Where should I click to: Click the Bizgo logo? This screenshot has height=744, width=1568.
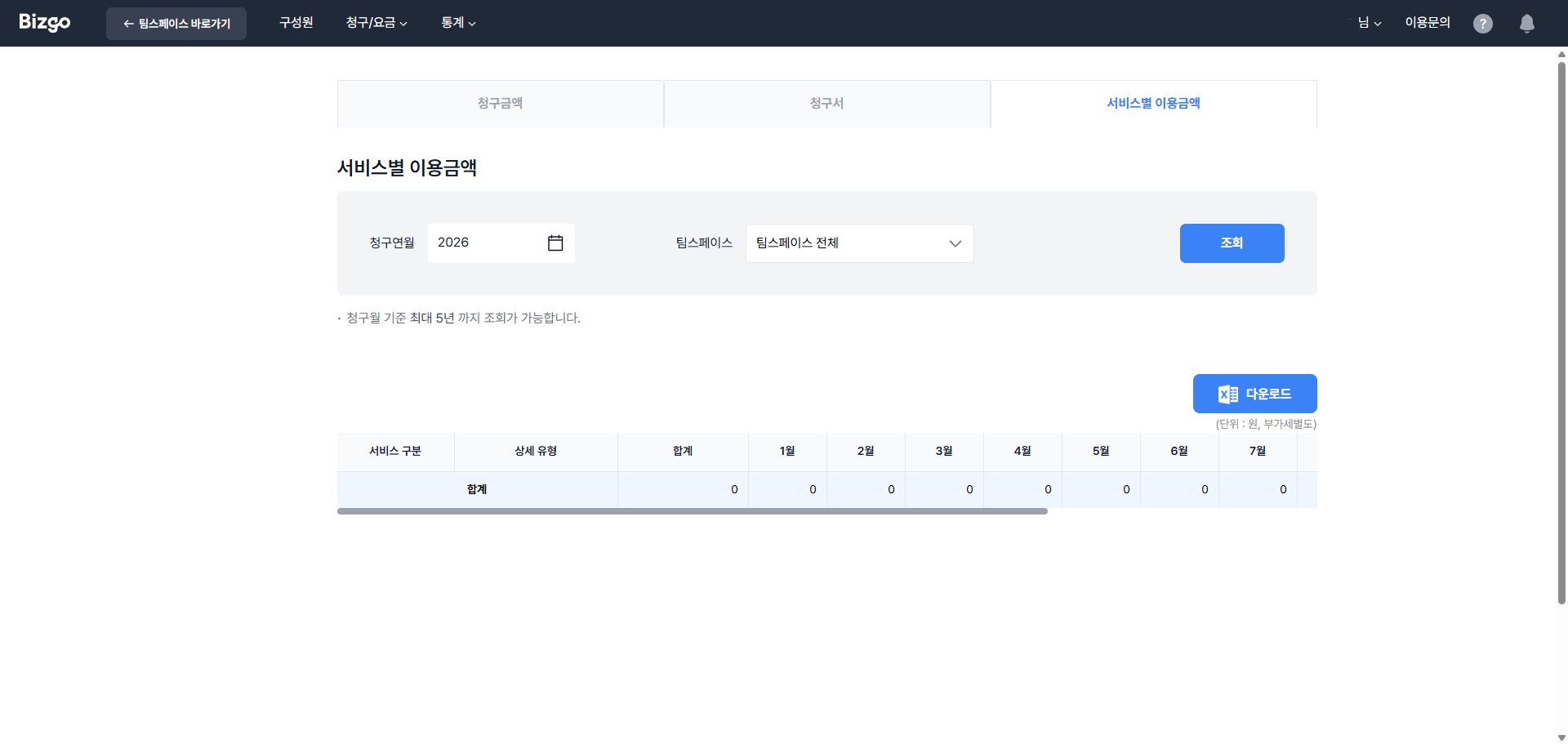tap(45, 23)
